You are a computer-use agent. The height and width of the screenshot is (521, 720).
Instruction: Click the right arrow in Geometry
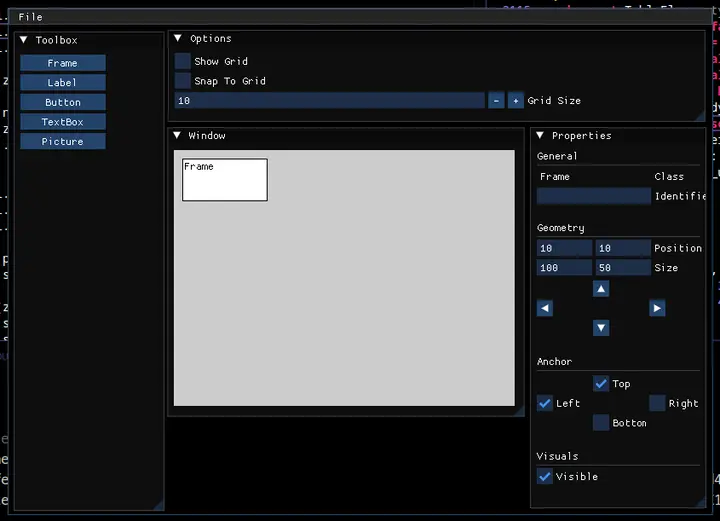coord(657,308)
